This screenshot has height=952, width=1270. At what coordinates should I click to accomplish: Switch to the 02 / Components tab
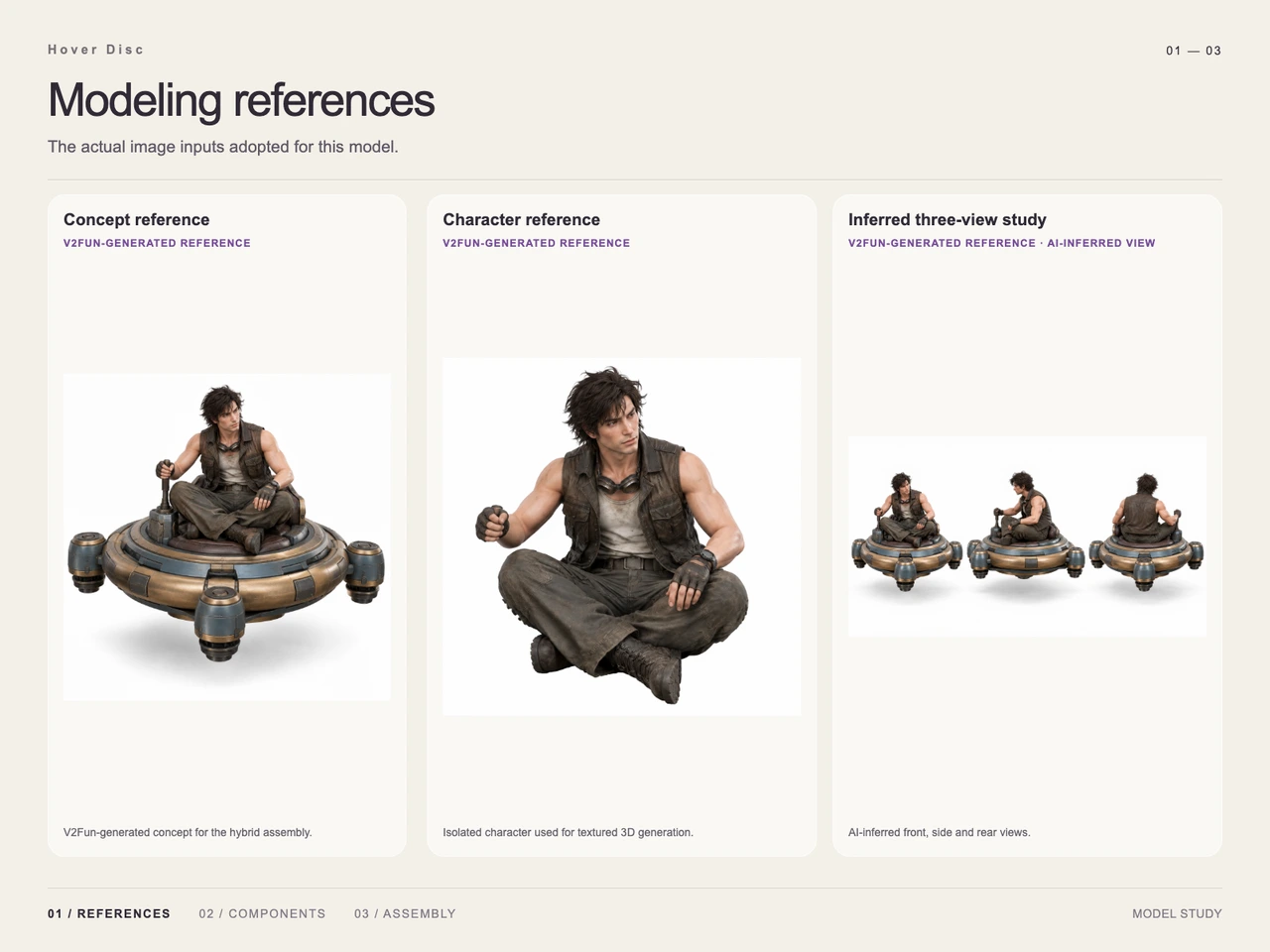click(262, 913)
